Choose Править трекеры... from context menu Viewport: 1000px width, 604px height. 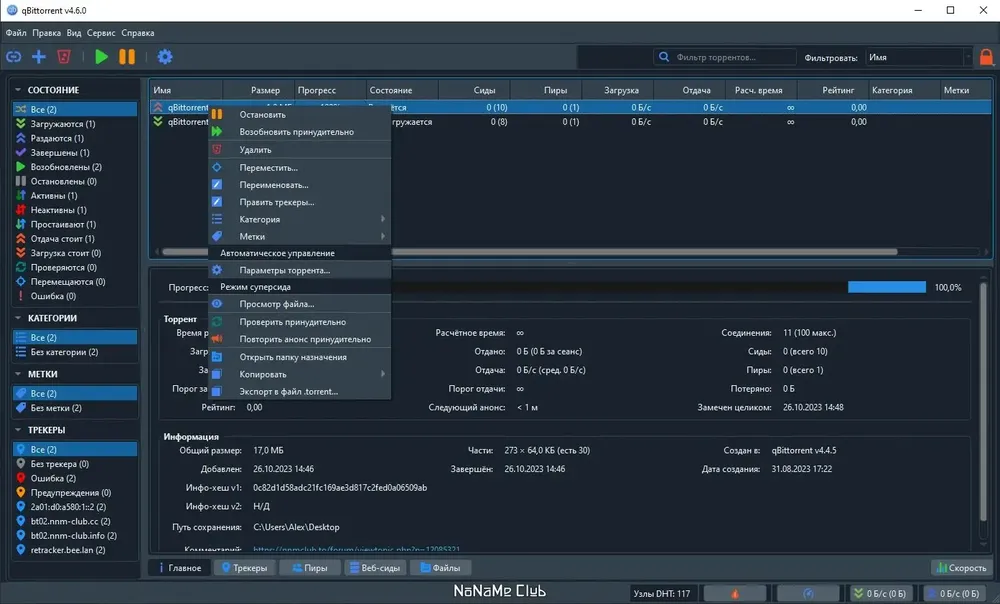[300, 202]
